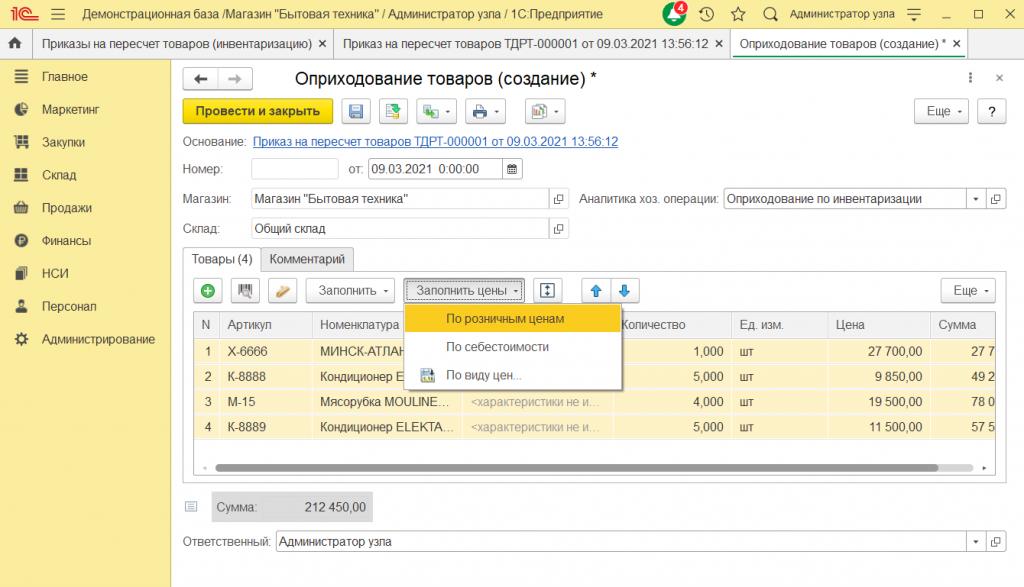Screen dimensions: 1024x587
Task: Click the Номер input field
Action: tap(295, 169)
